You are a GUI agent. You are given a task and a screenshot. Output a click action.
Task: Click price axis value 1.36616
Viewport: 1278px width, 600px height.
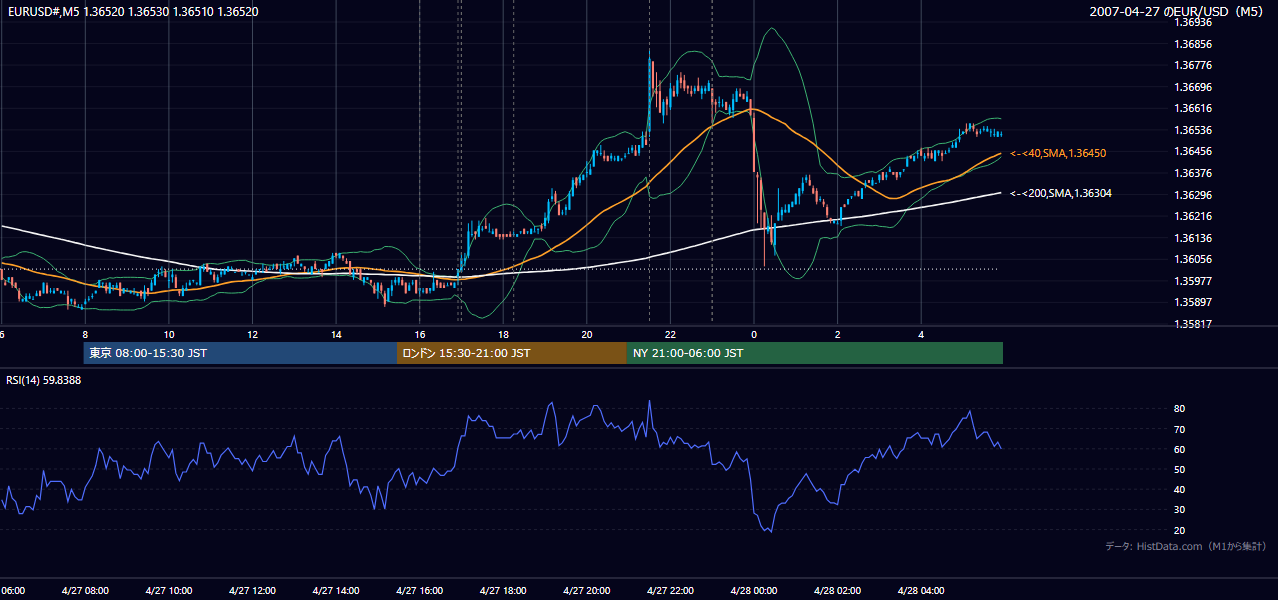1193,108
